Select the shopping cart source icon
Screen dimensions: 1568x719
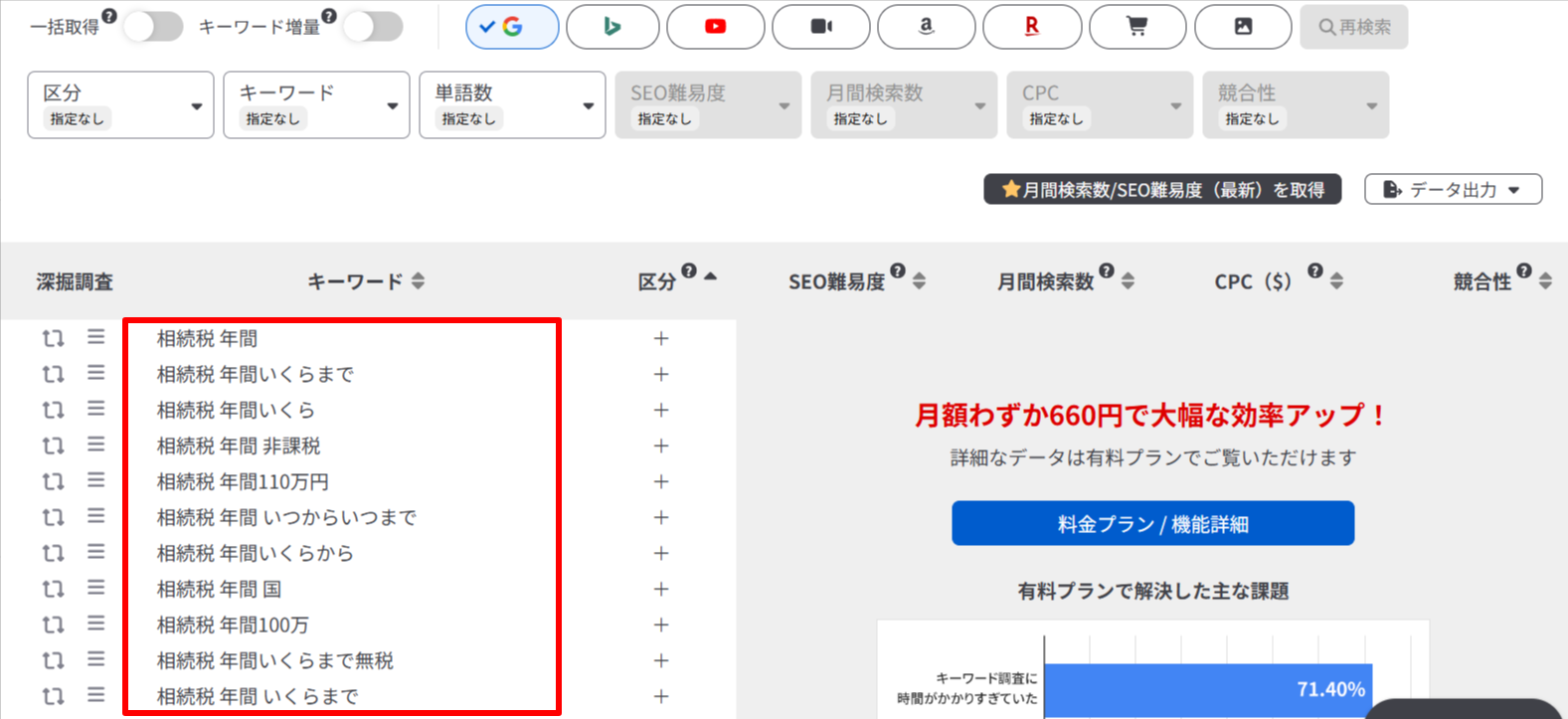pyautogui.click(x=1137, y=27)
